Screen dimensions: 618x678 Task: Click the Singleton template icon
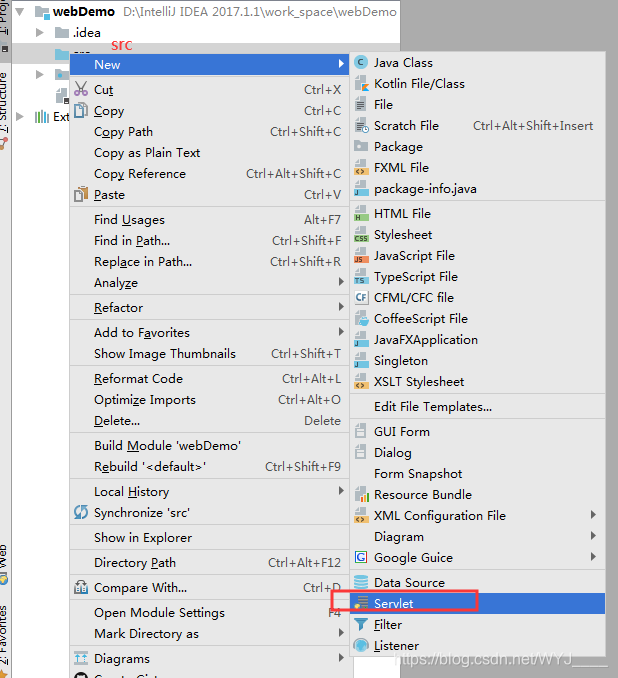tap(361, 361)
